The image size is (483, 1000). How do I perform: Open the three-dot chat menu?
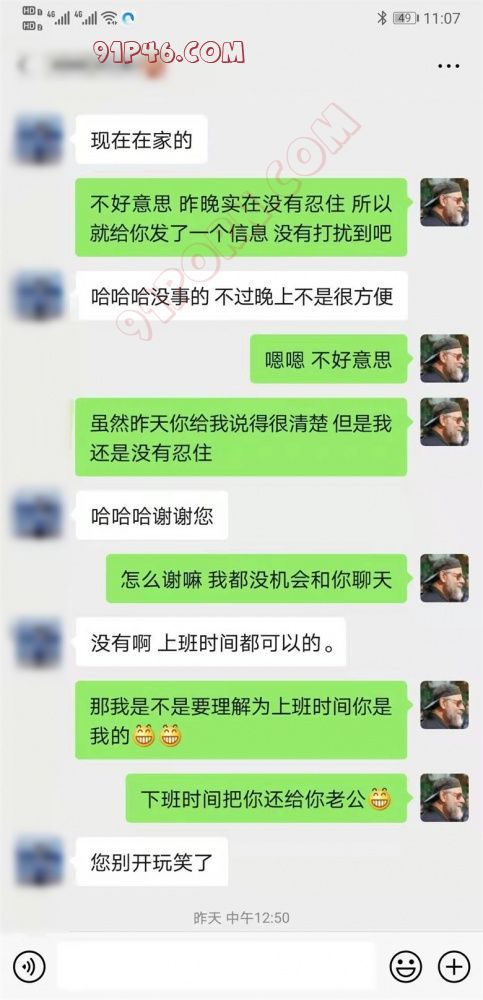pyautogui.click(x=449, y=66)
